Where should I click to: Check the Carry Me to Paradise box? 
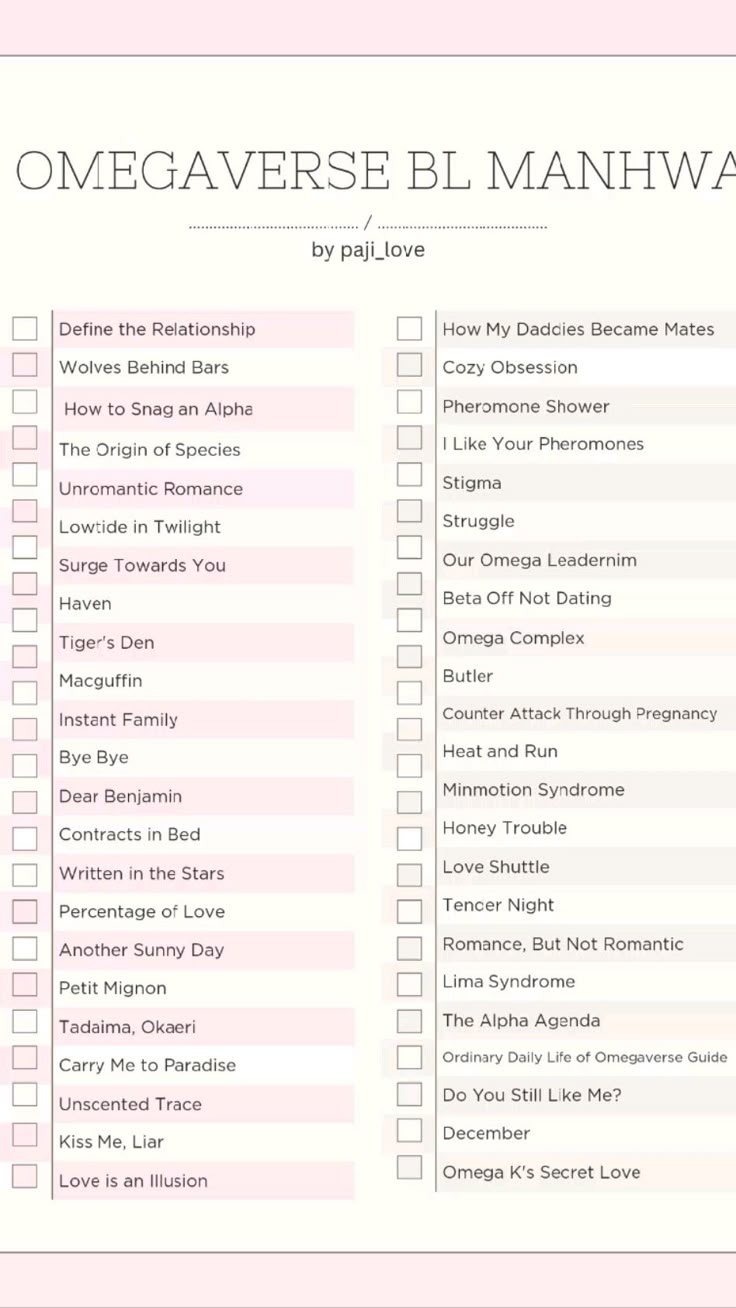25,1058
